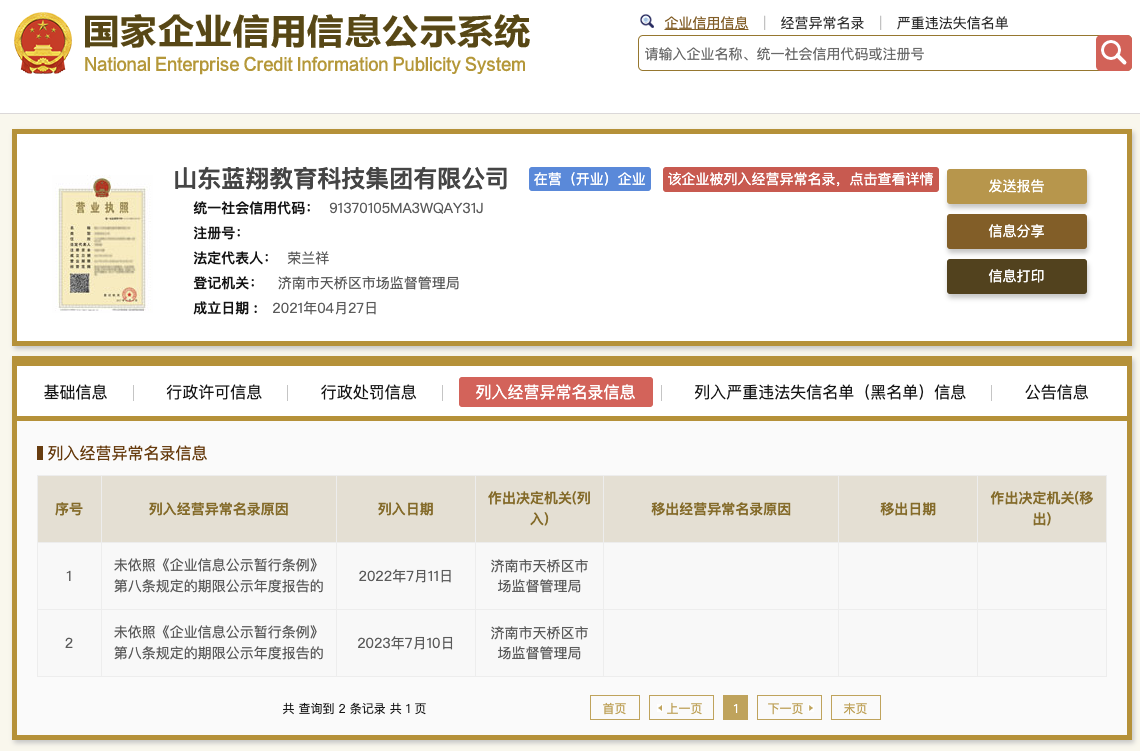This screenshot has height=751, width=1140.
Task: Select page 1 in pagination
Action: click(x=735, y=708)
